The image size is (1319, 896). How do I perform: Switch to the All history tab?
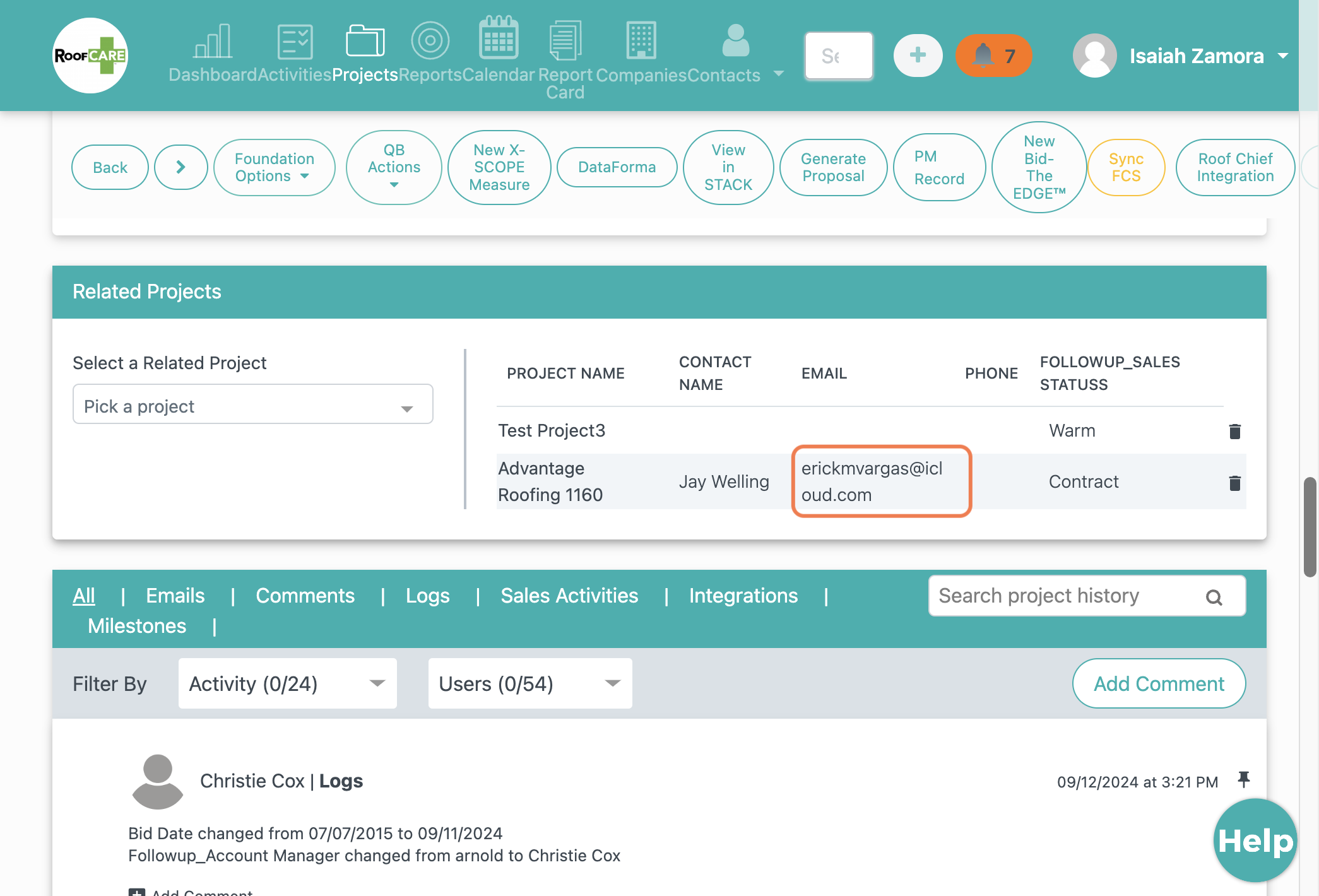pos(84,596)
